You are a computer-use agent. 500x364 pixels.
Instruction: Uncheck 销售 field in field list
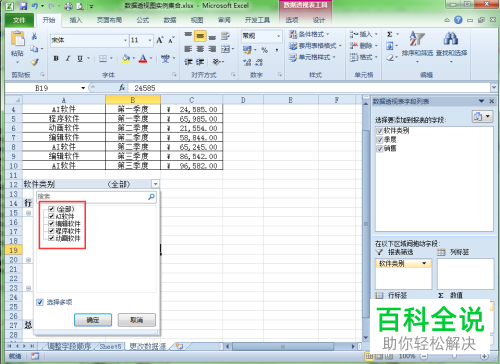click(379, 149)
